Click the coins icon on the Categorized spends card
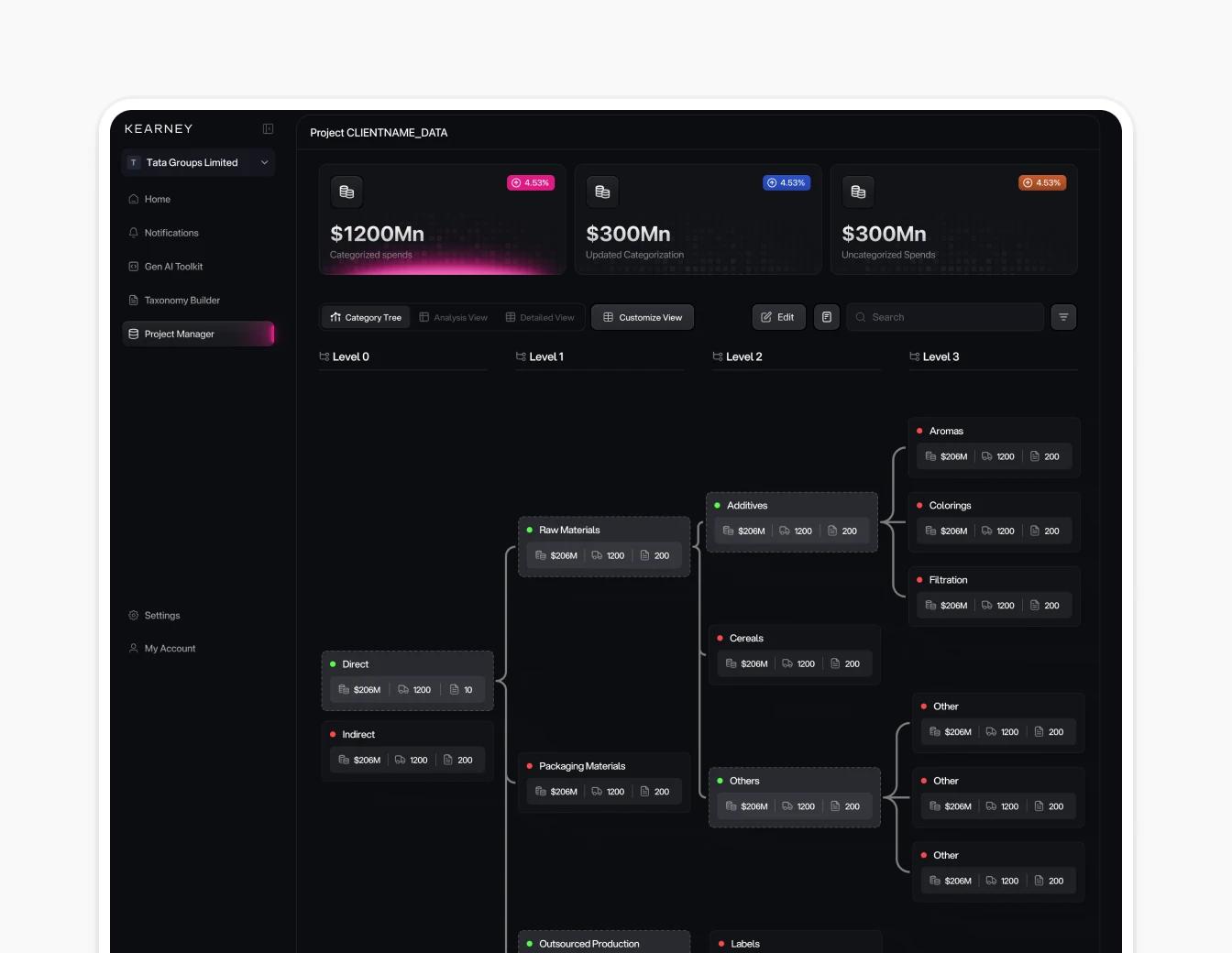1232x953 pixels. click(346, 192)
